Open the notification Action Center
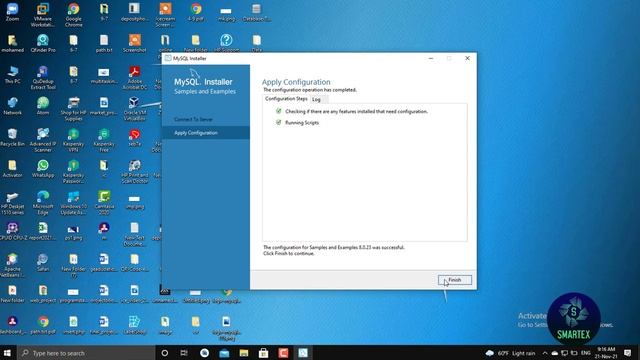 pyautogui.click(x=628, y=353)
